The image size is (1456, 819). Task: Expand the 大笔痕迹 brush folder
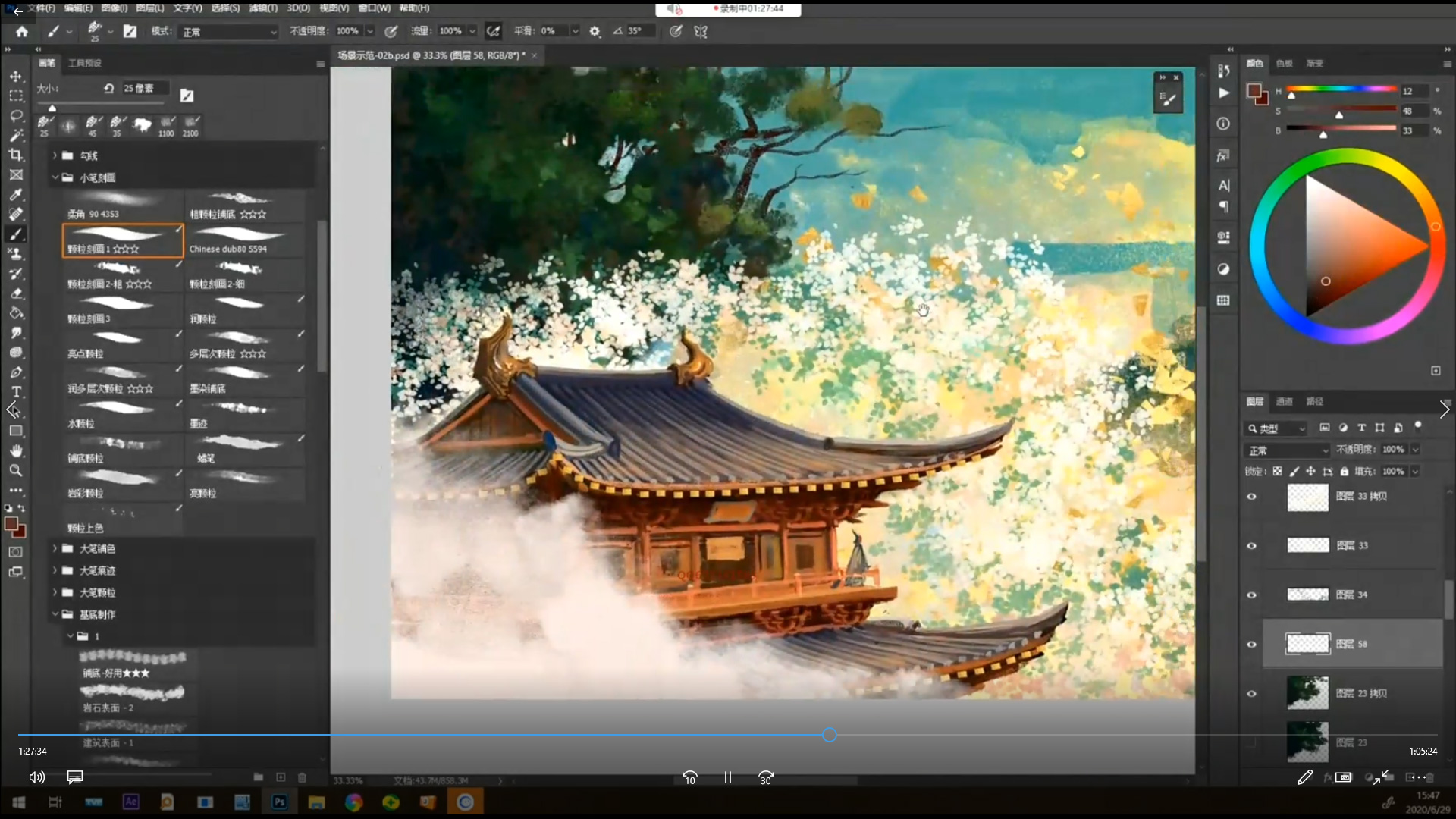pos(55,570)
